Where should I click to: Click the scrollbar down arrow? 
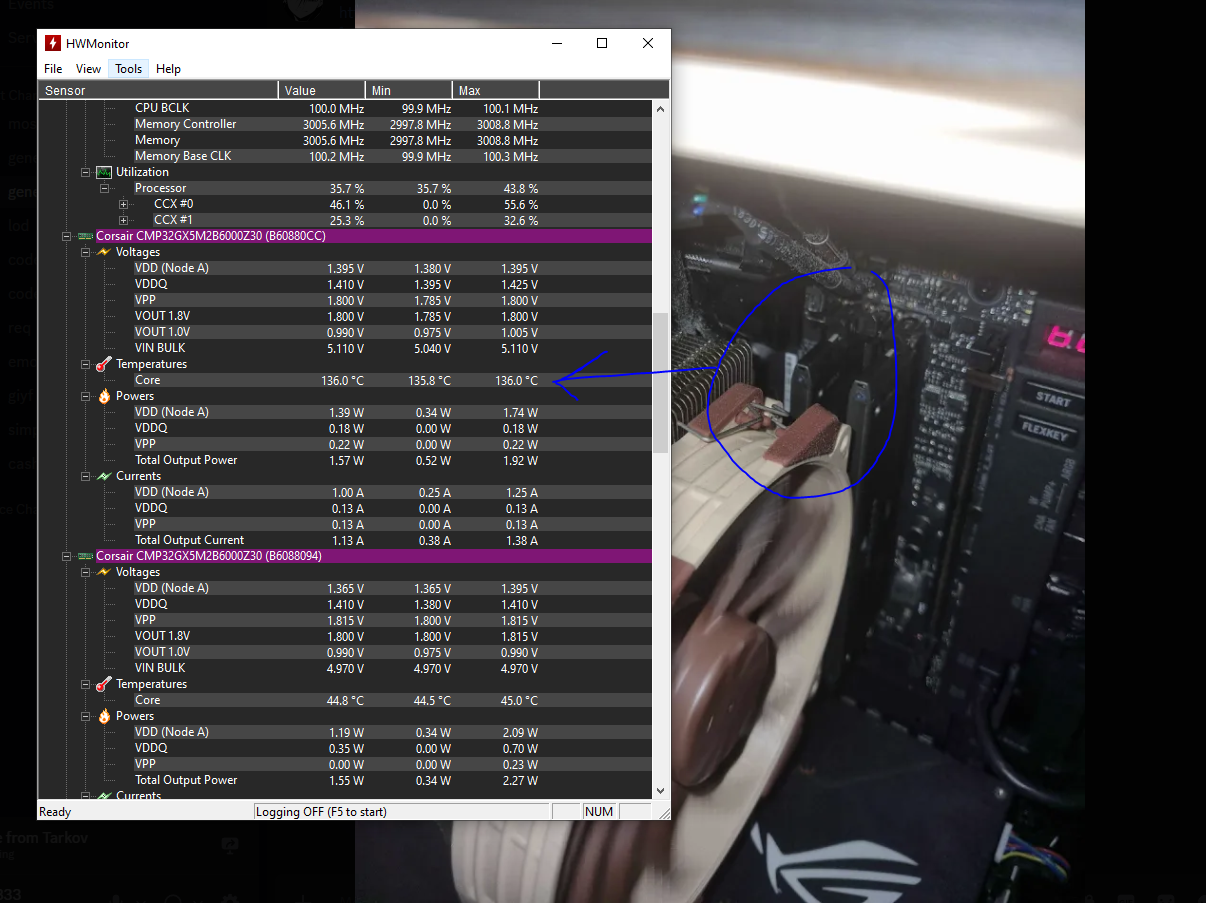point(660,792)
